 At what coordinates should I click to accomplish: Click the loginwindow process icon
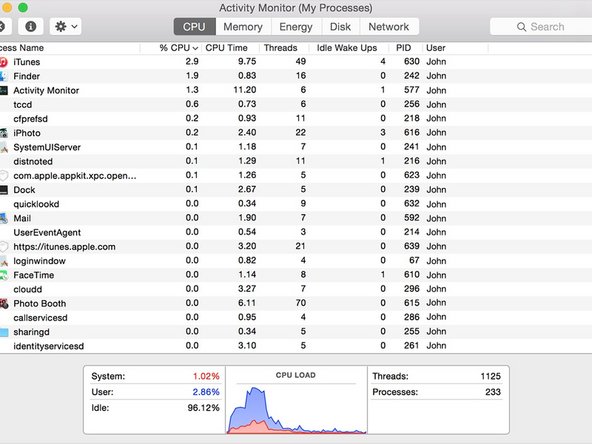pyautogui.click(x=4, y=261)
